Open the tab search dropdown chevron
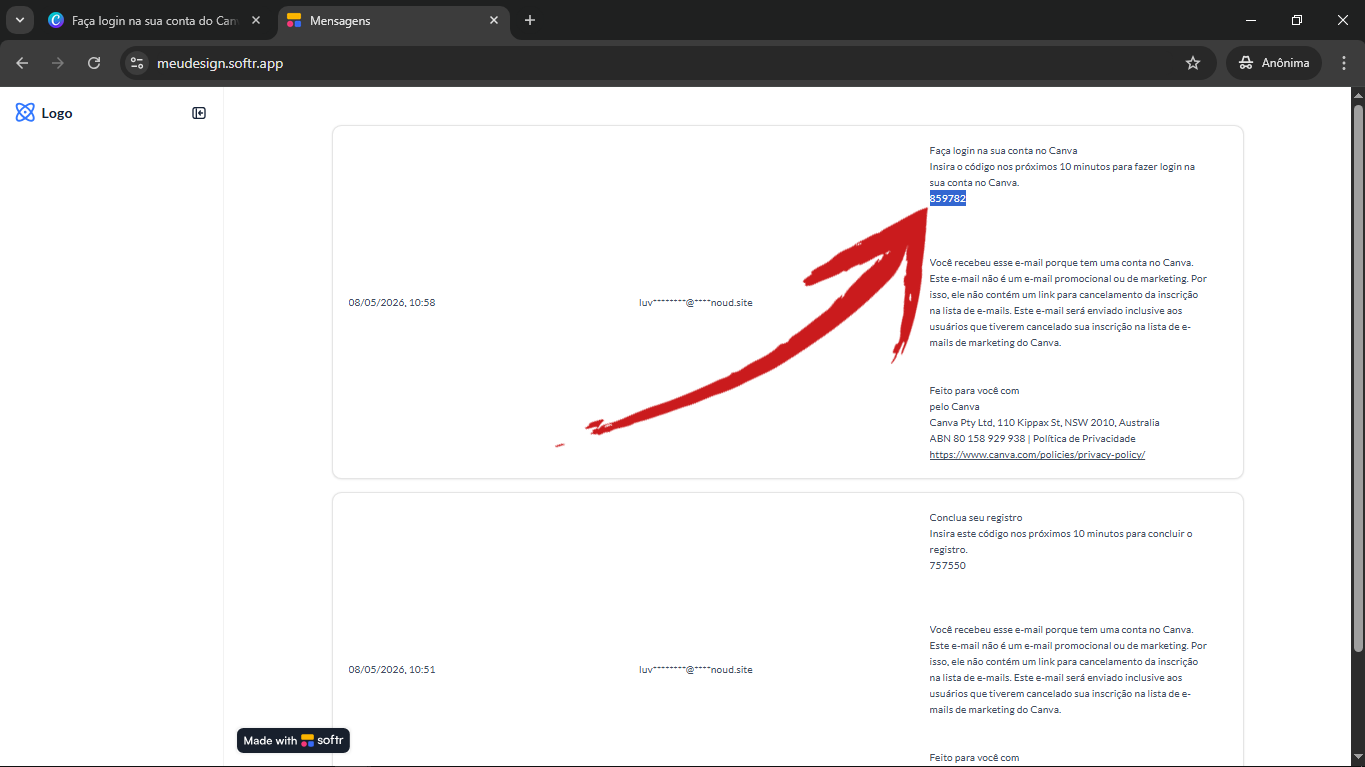 click(20, 20)
